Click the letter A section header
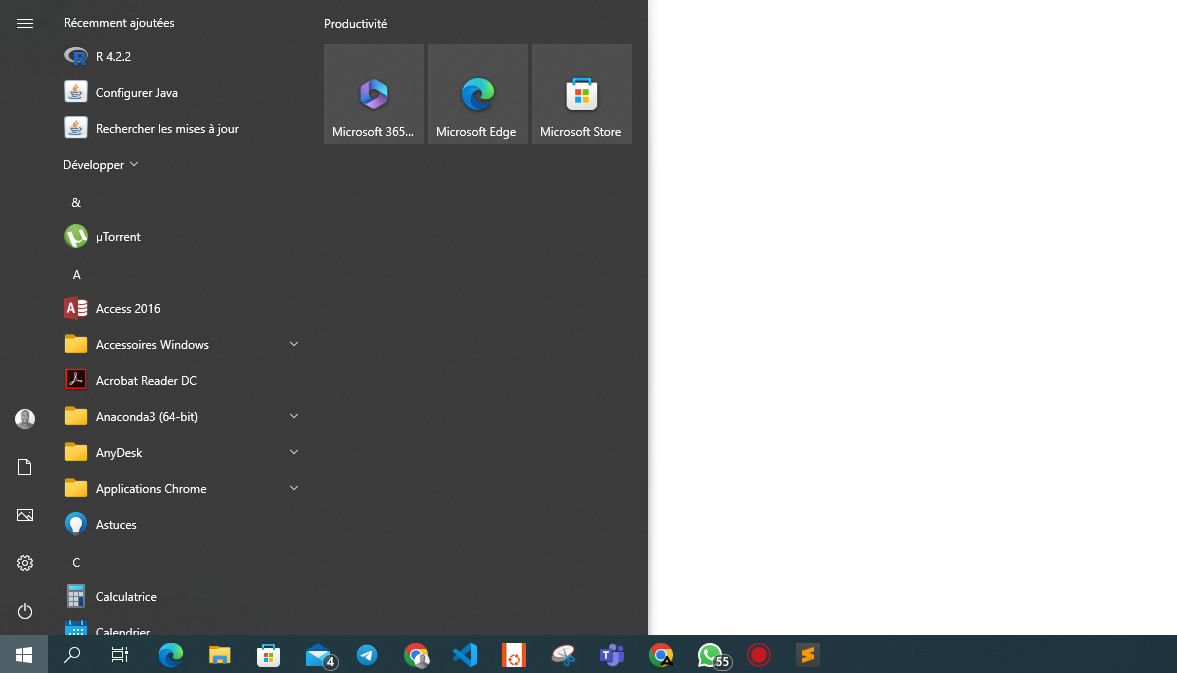 [77, 275]
